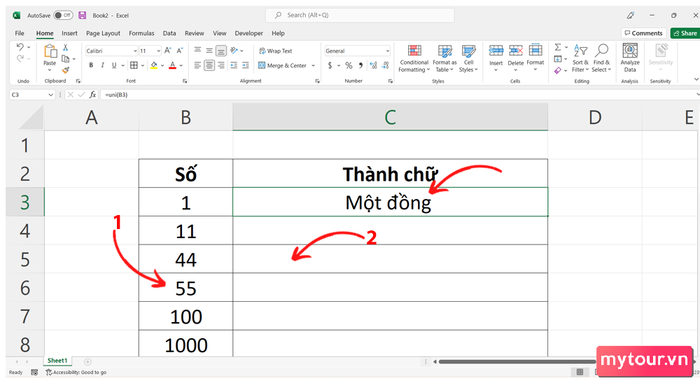Image resolution: width=700 pixels, height=386 pixels.
Task: Select the Format Painter brush
Action: click(x=66, y=70)
